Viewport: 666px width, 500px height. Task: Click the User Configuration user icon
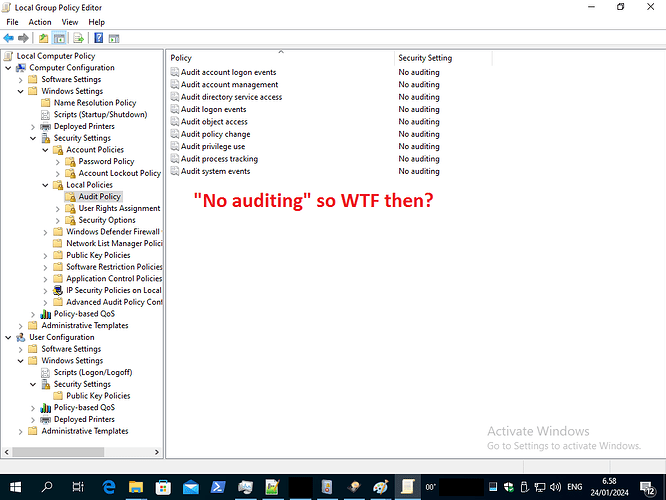tap(21, 337)
